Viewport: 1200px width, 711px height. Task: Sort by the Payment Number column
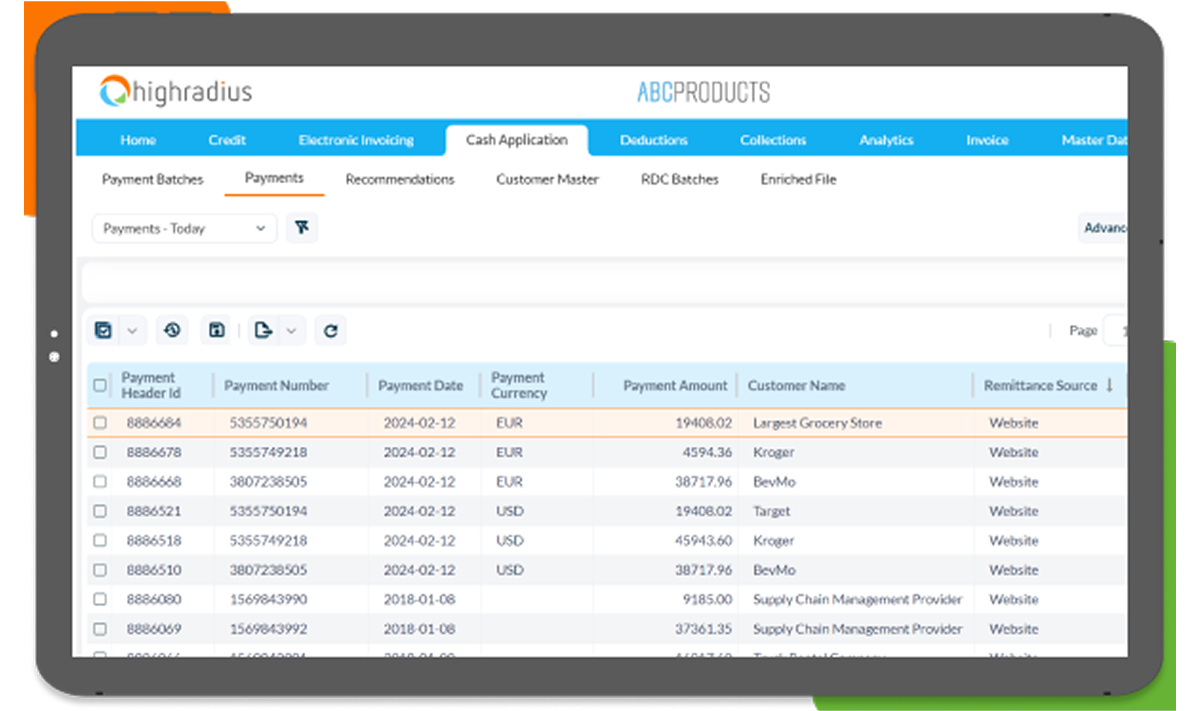click(x=276, y=385)
